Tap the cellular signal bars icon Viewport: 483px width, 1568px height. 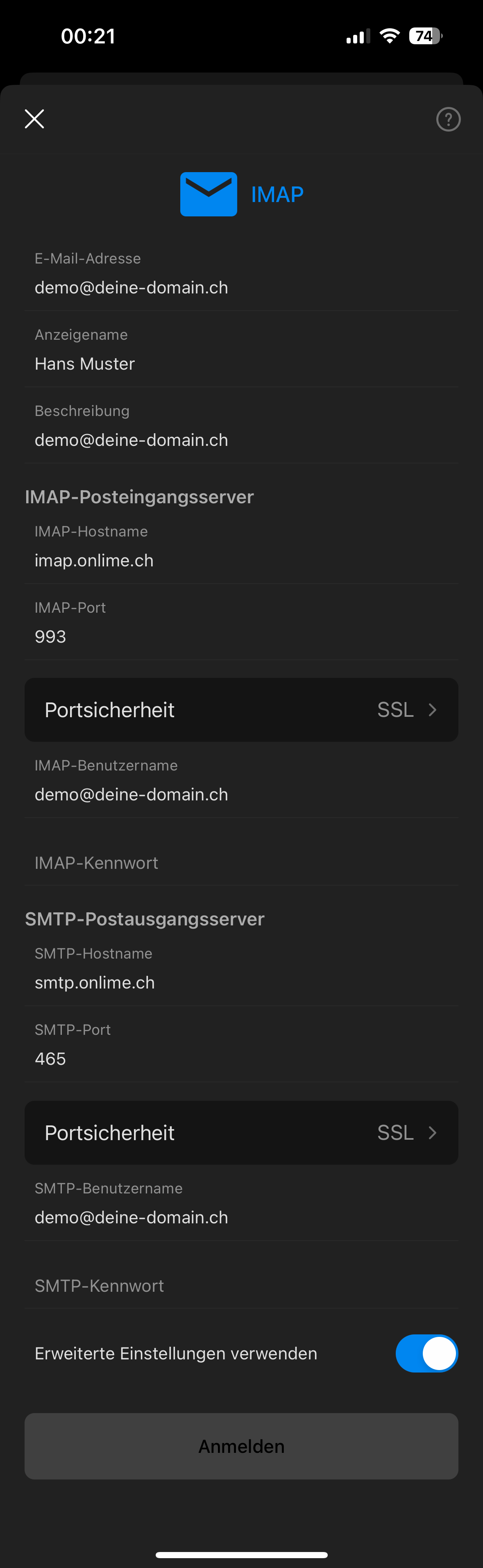point(358,36)
